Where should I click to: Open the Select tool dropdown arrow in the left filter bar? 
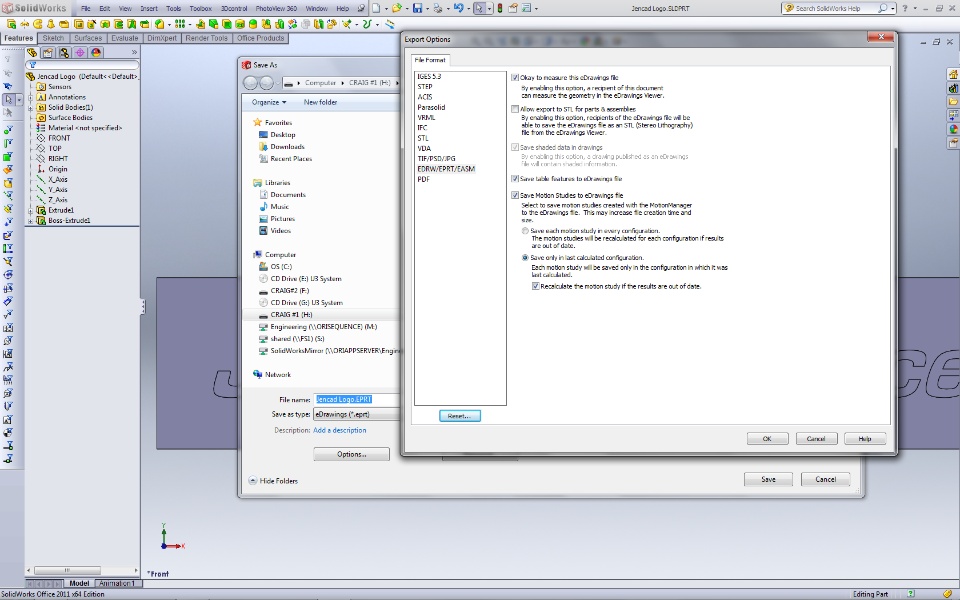click(19, 99)
